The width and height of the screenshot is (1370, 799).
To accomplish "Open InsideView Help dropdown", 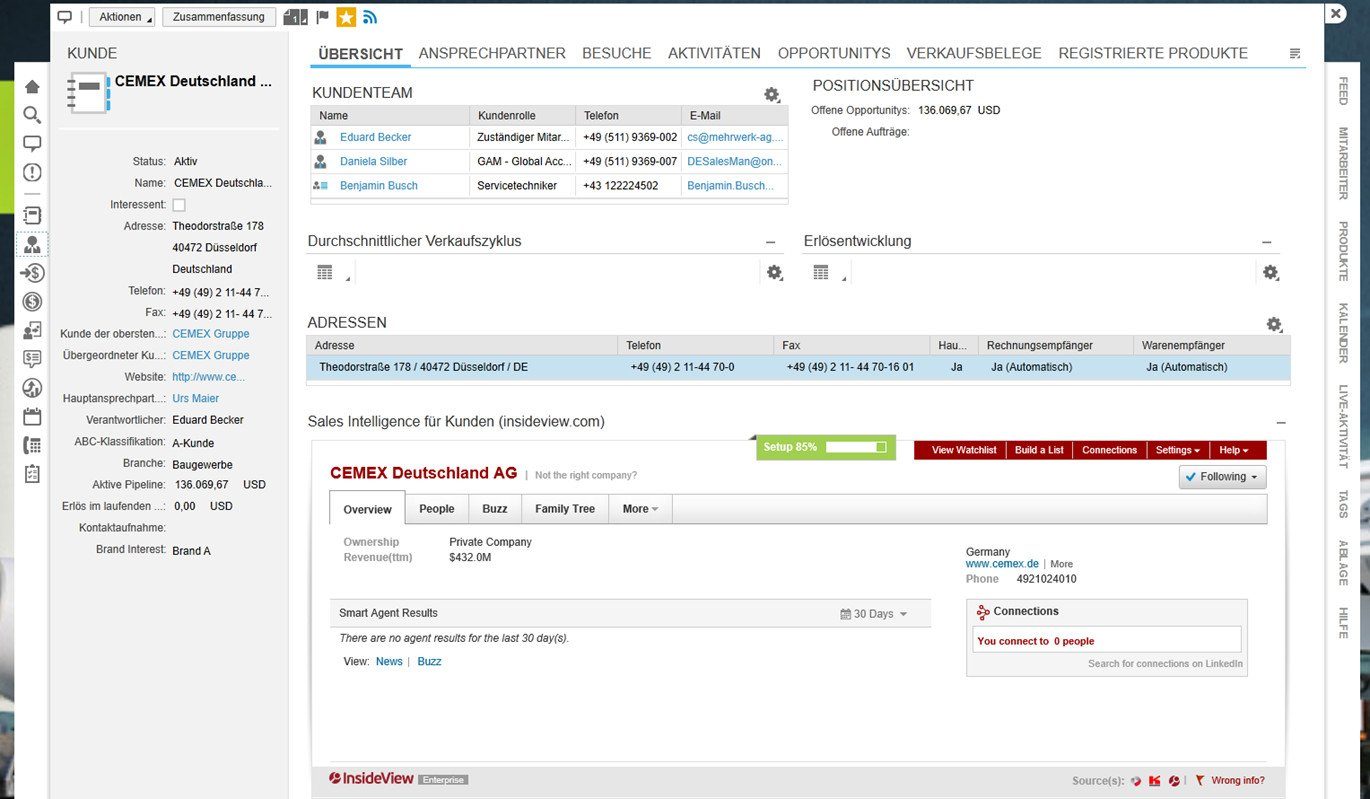I will point(1234,450).
